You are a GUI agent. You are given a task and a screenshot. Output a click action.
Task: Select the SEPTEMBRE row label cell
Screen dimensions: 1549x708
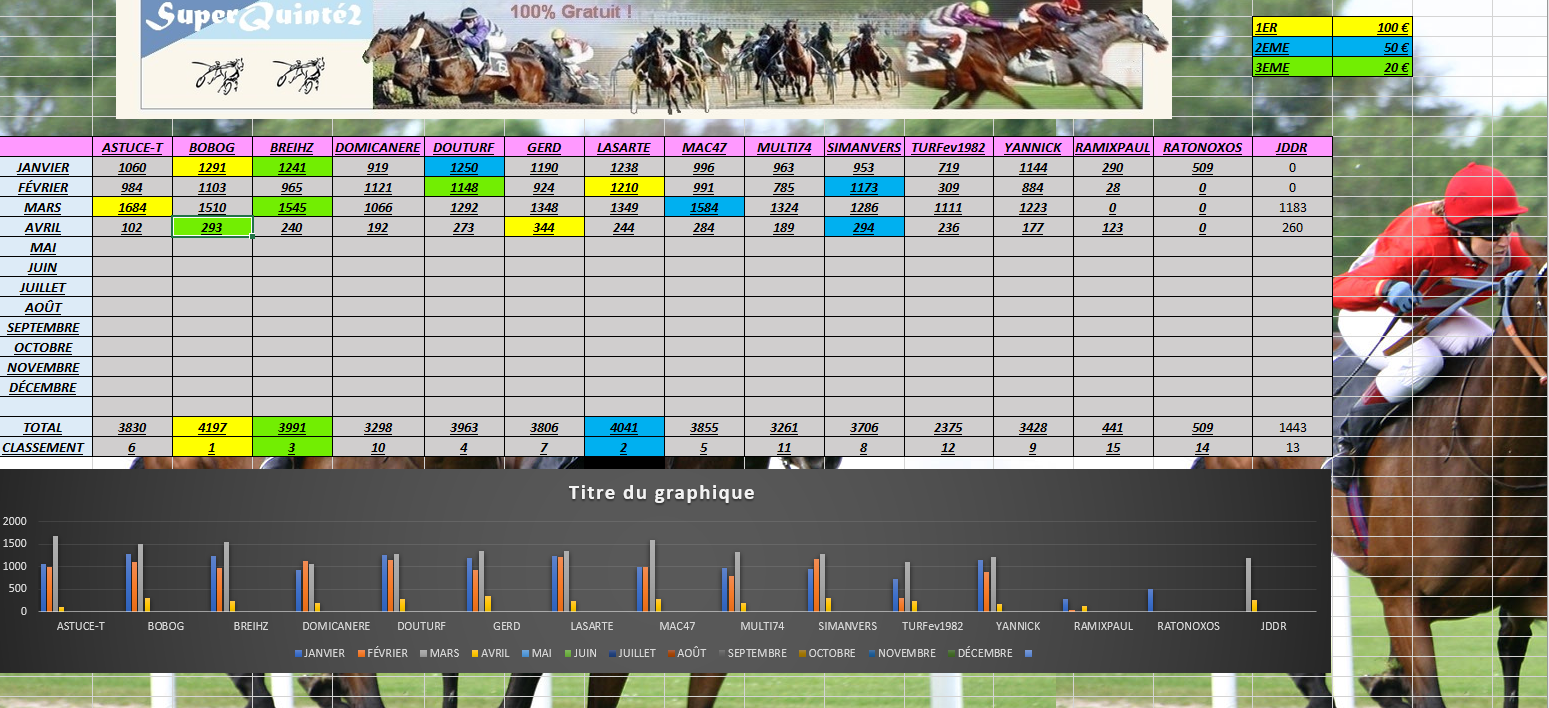(x=46, y=327)
